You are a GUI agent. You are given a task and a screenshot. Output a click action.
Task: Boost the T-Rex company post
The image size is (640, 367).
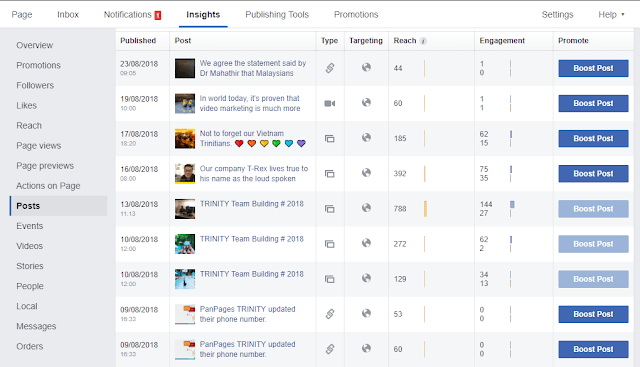(593, 173)
